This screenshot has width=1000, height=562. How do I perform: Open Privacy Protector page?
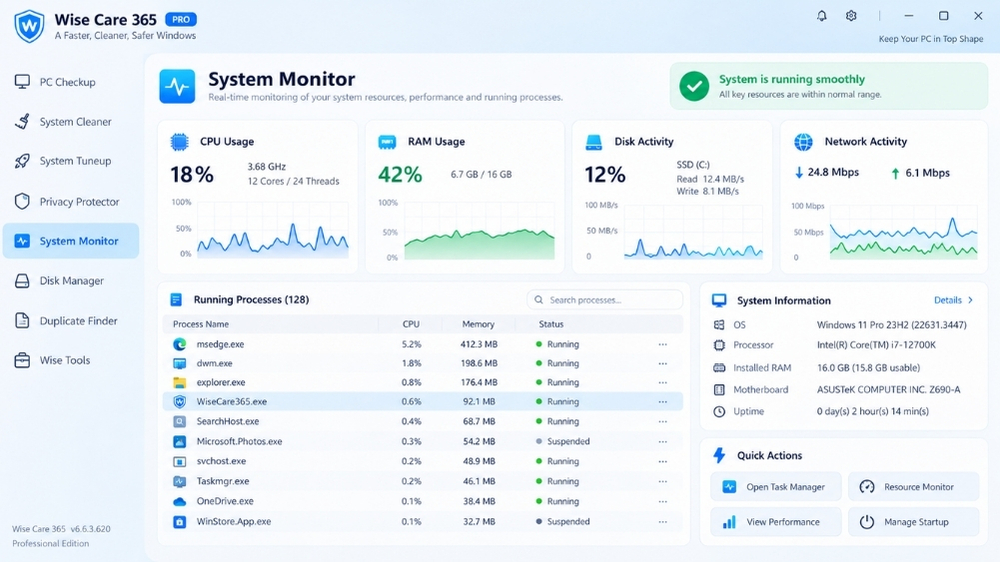pyautogui.click(x=71, y=202)
